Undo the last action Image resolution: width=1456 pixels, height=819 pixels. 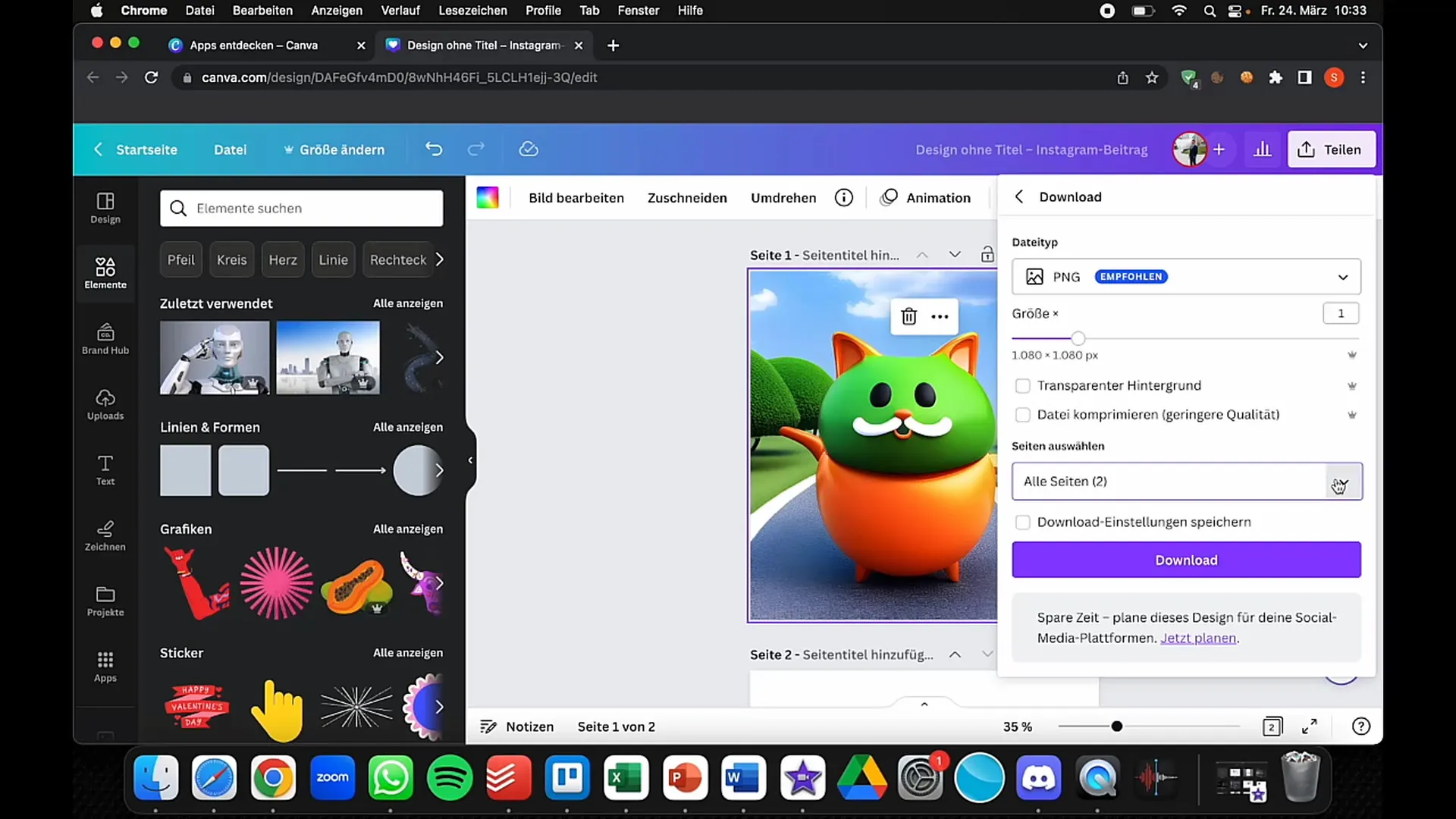pyautogui.click(x=434, y=149)
